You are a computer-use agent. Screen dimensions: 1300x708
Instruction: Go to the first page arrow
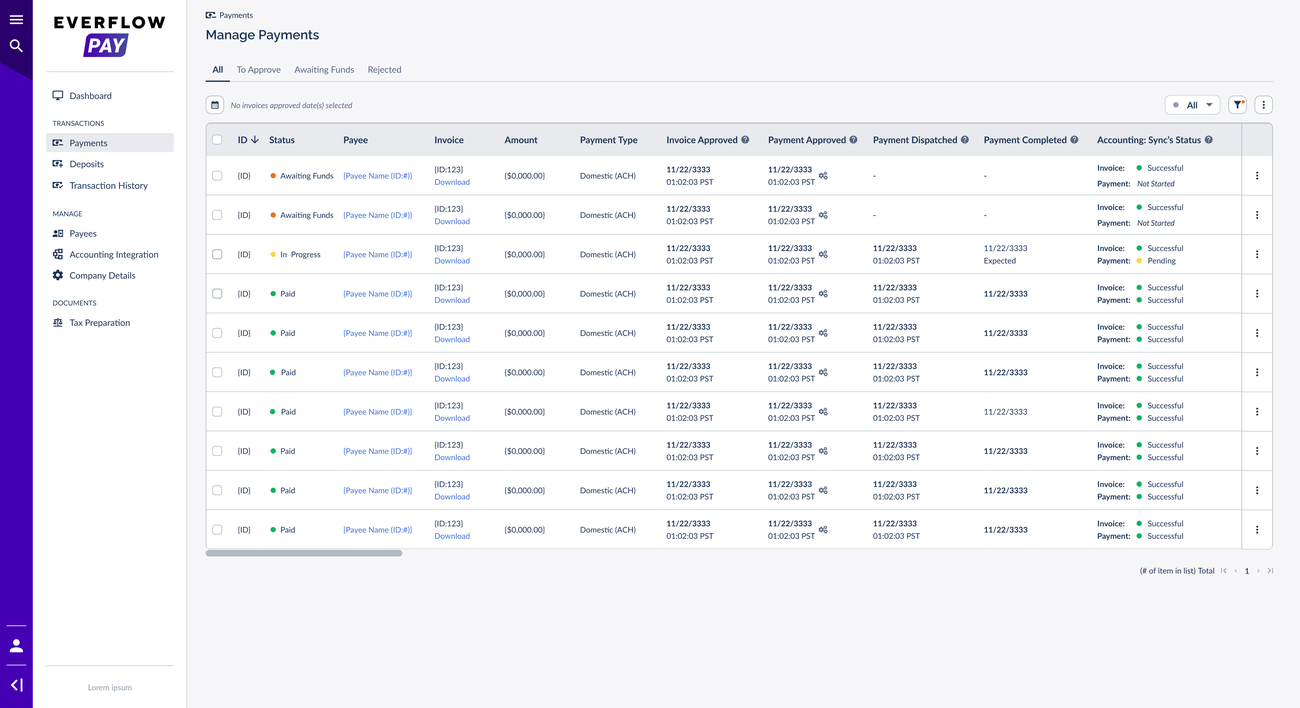pyautogui.click(x=1223, y=571)
